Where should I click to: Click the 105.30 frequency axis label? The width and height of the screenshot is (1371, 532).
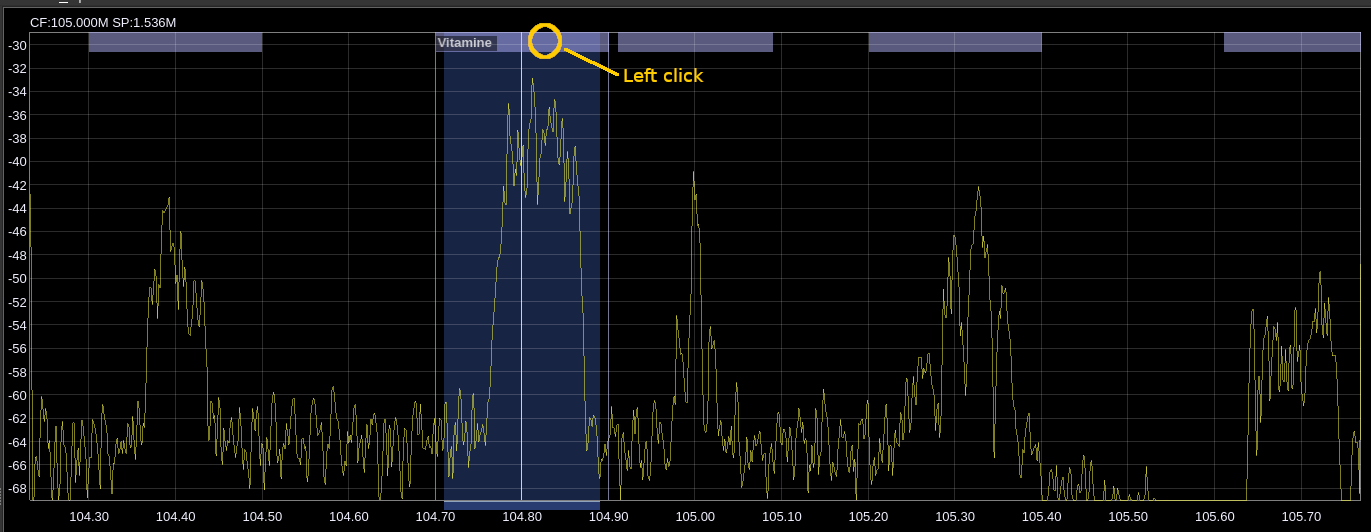(x=955, y=517)
